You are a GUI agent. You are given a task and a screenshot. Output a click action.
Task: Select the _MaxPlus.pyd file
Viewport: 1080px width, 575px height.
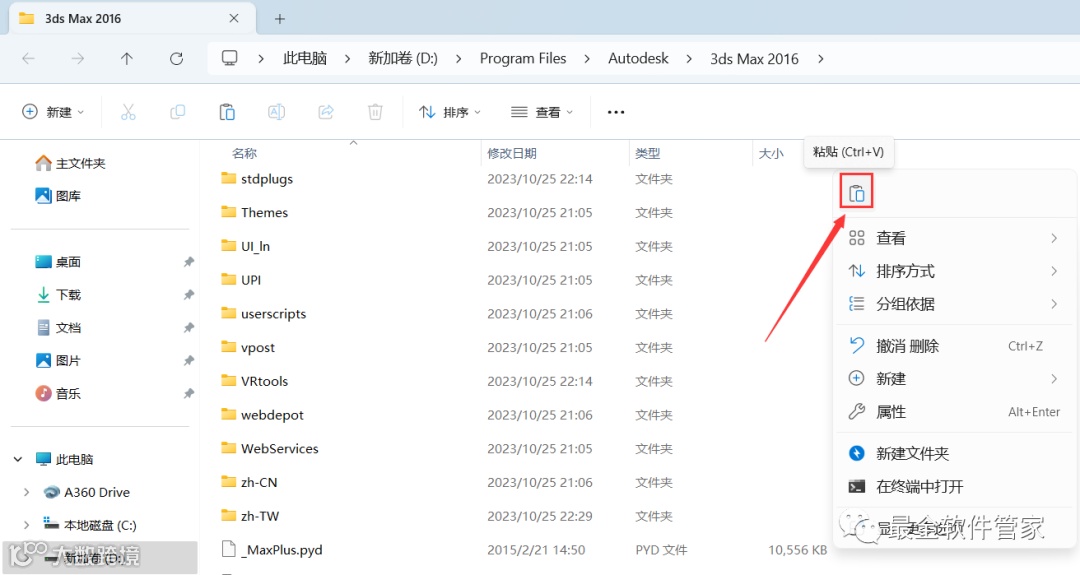tap(272, 550)
